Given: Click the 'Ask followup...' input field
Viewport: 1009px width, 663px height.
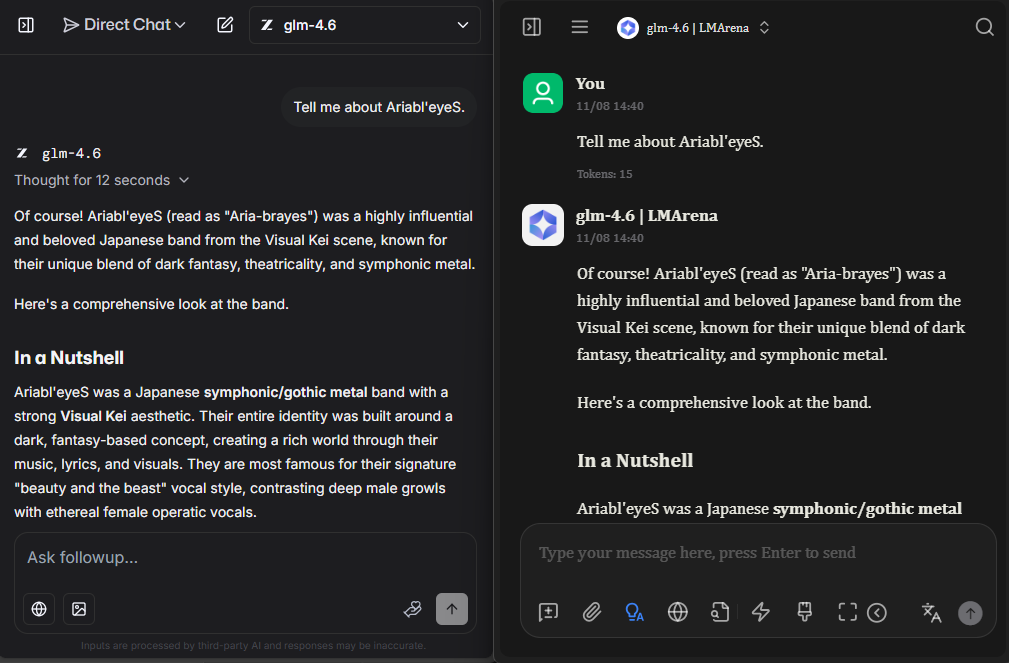Looking at the screenshot, I should (245, 557).
